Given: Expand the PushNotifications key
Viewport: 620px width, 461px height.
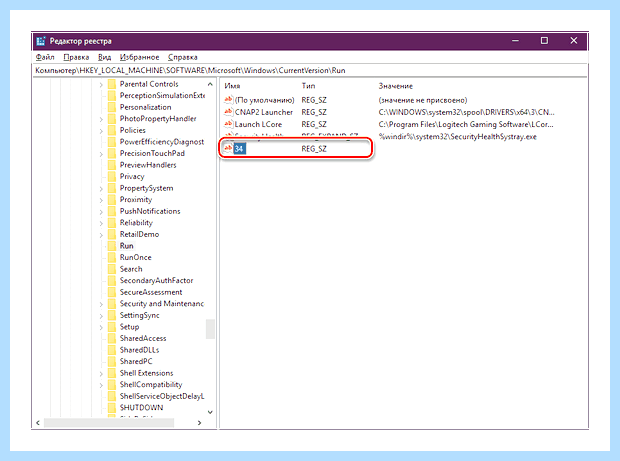Looking at the screenshot, I should coord(101,212).
